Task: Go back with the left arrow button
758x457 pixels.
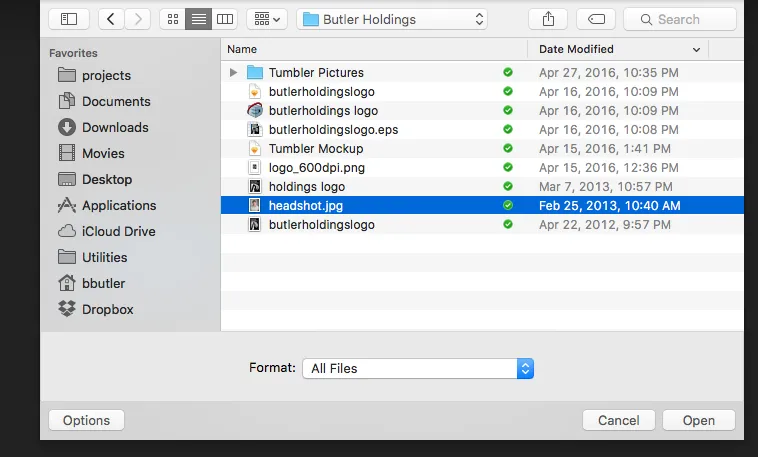Action: (x=111, y=19)
